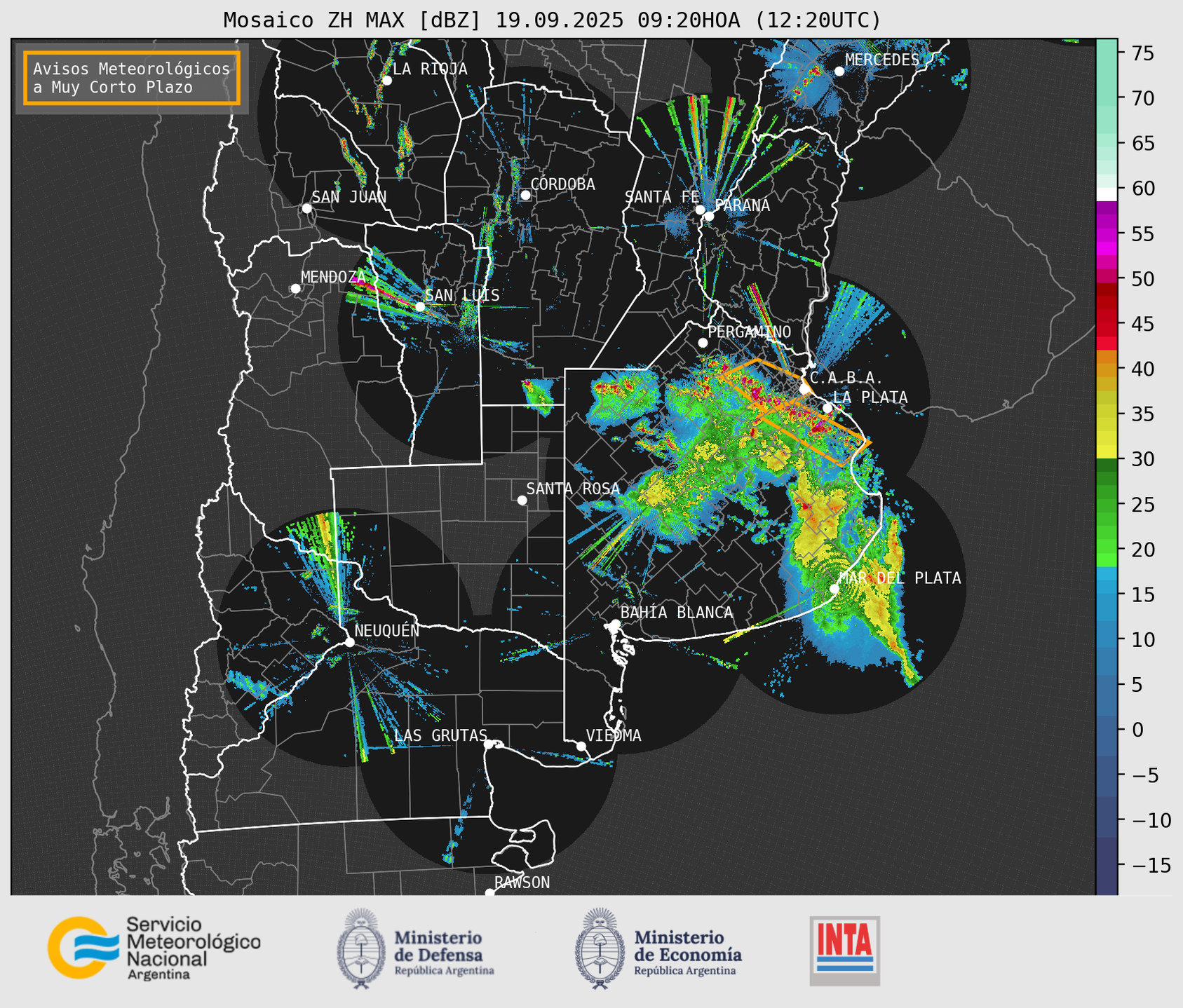Screen dimensions: 1183x1008
Task: Click the SANTA ROSA map label
Action: (573, 489)
